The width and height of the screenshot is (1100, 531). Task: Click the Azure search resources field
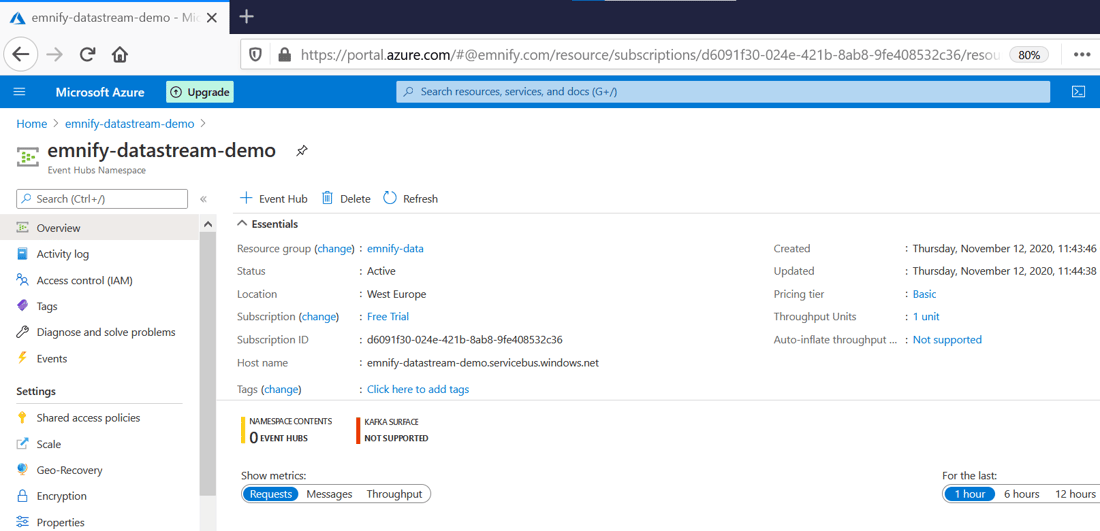[723, 92]
